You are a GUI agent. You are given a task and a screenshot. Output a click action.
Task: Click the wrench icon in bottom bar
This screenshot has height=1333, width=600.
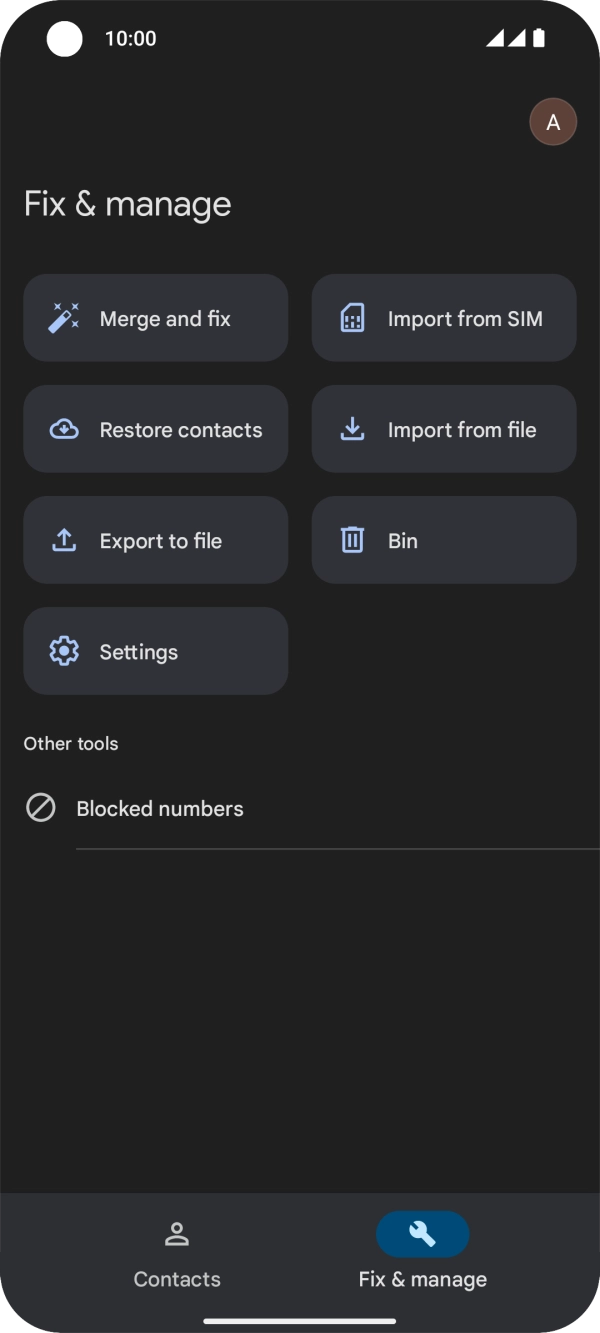point(422,1234)
